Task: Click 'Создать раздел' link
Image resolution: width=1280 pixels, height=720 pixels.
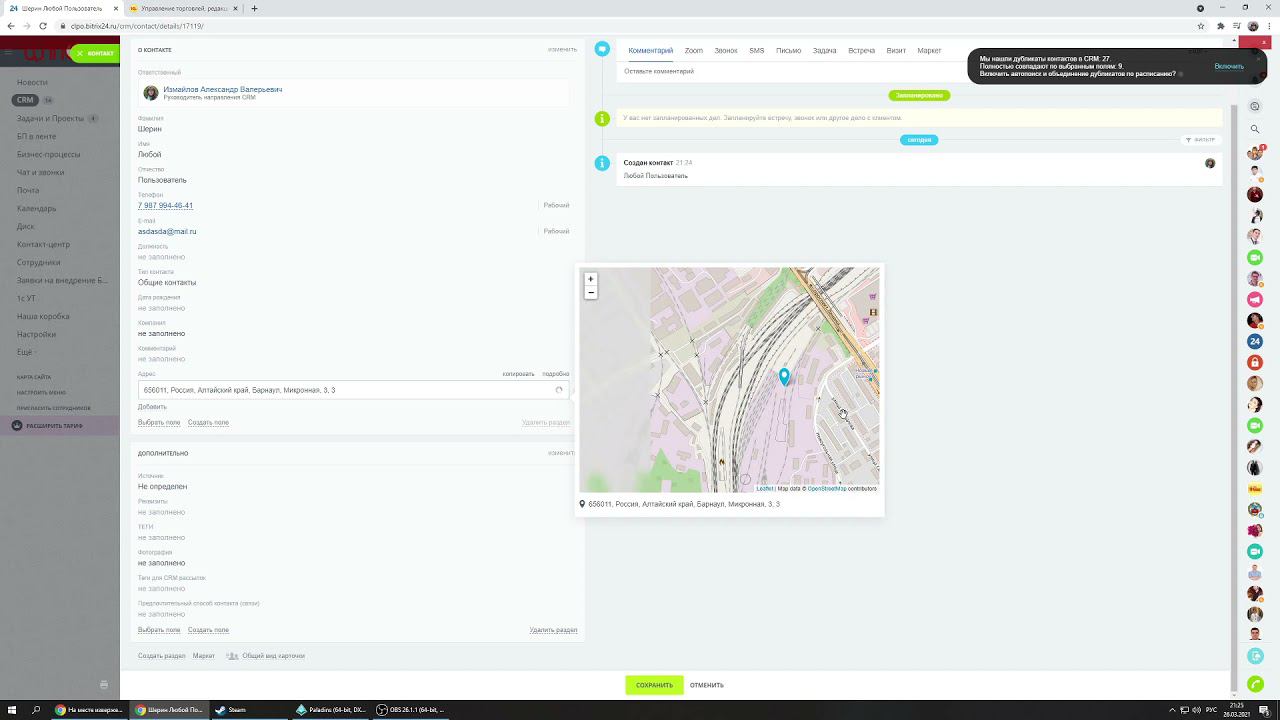Action: pyautogui.click(x=162, y=656)
